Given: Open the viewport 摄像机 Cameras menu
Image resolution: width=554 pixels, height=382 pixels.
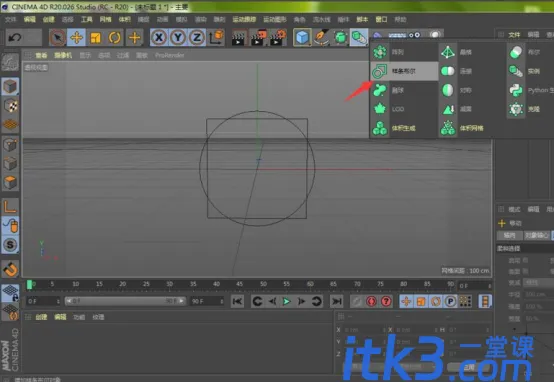Looking at the screenshot, I should point(63,55).
